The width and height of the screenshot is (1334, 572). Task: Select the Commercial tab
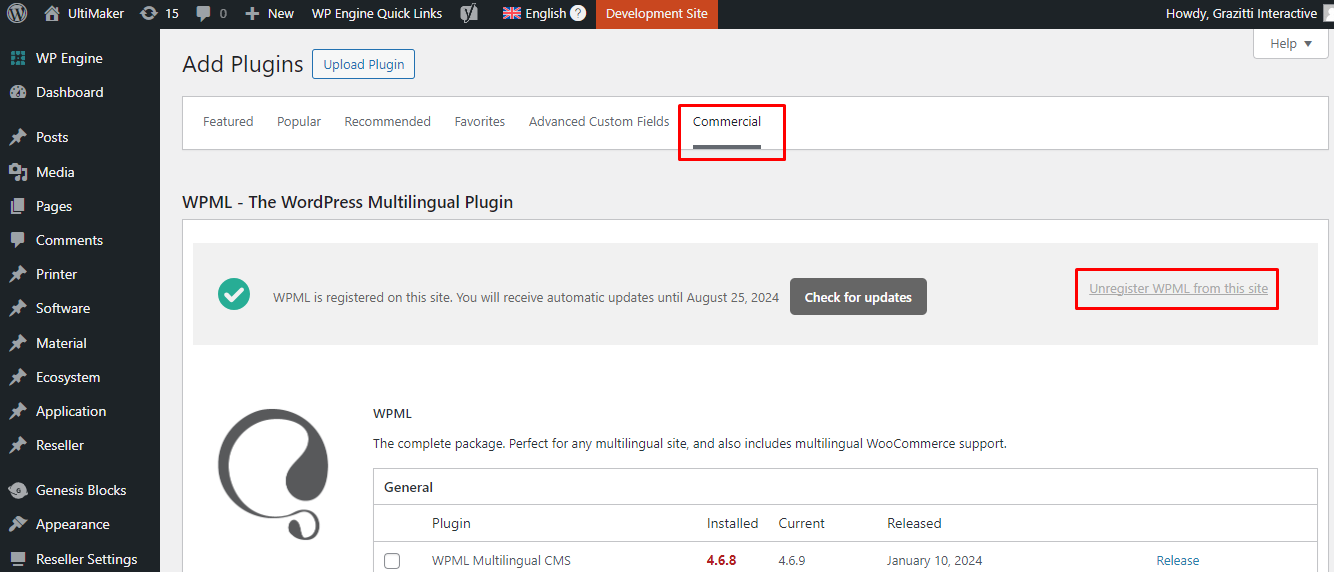click(727, 122)
